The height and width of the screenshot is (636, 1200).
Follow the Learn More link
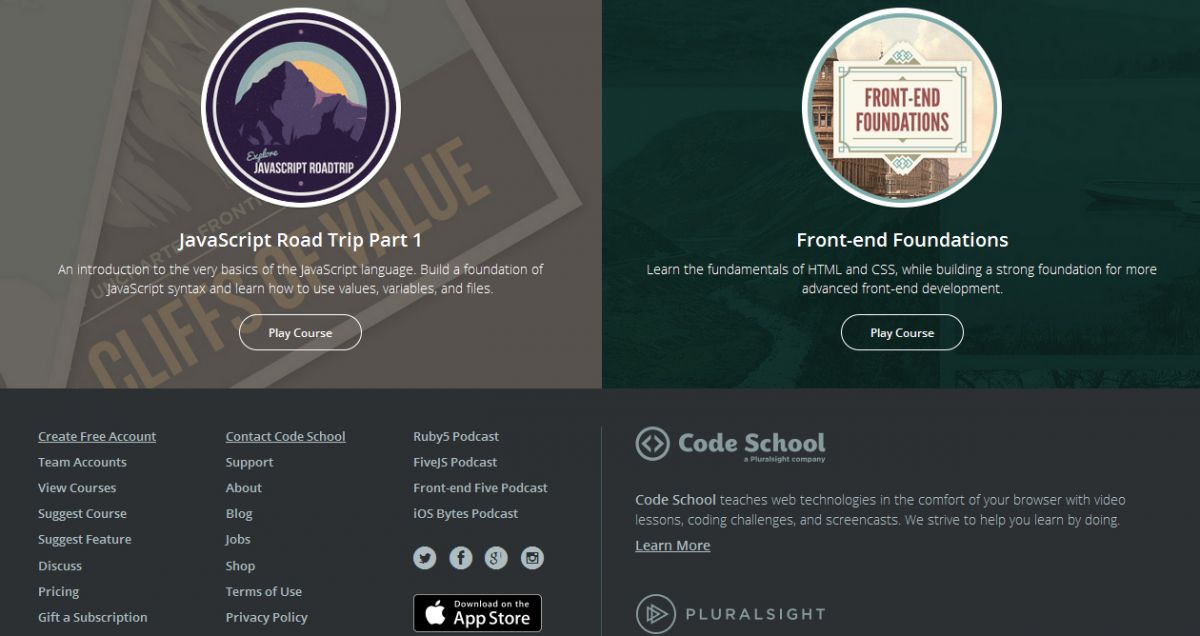(673, 545)
